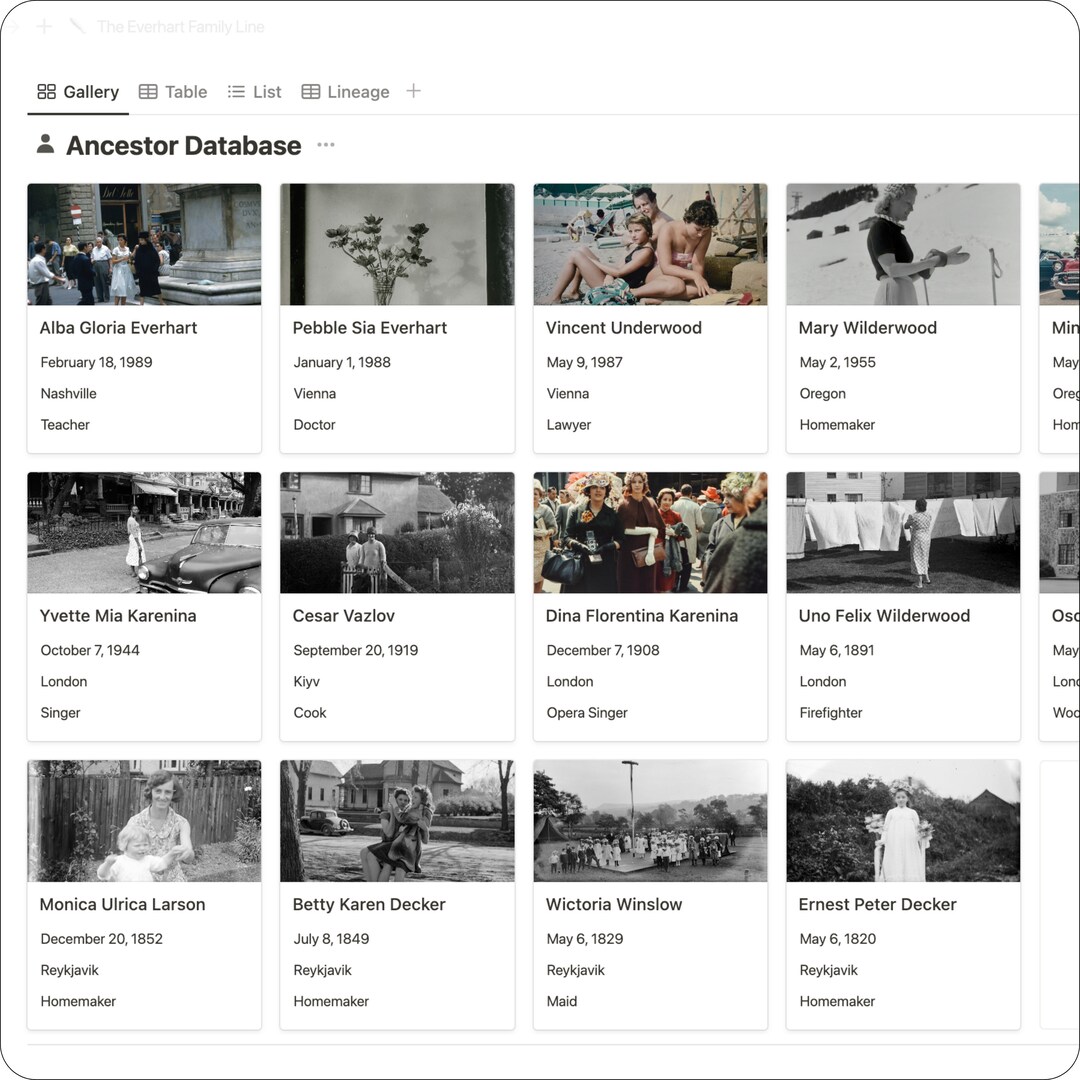Click the pencil icon in the top bar
Screen dimensions: 1080x1080
tap(77, 26)
